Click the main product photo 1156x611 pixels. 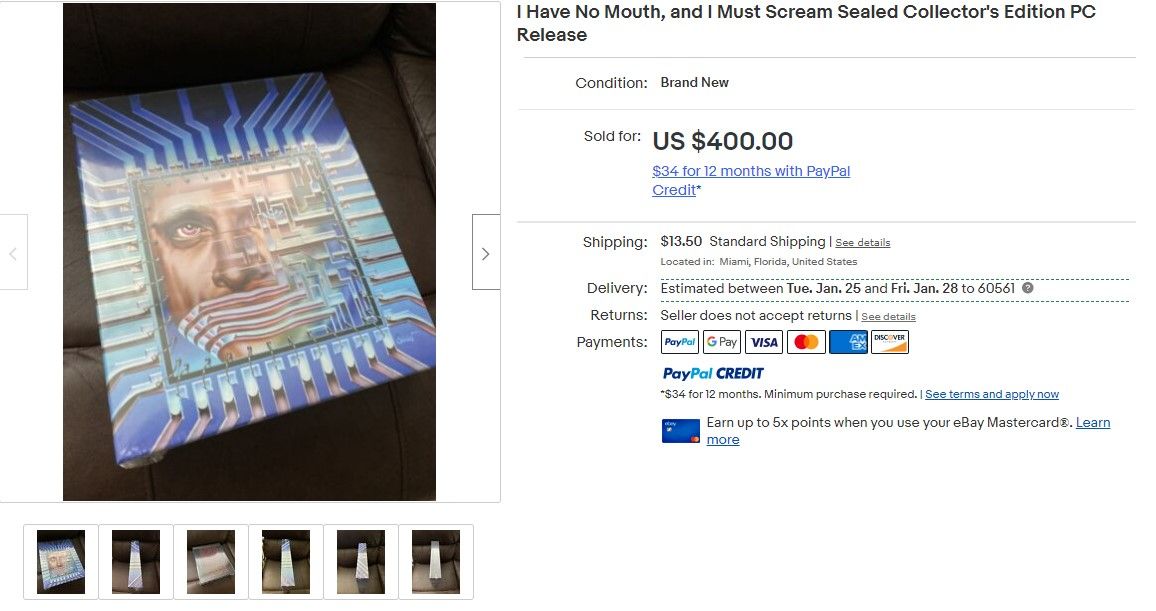point(249,251)
